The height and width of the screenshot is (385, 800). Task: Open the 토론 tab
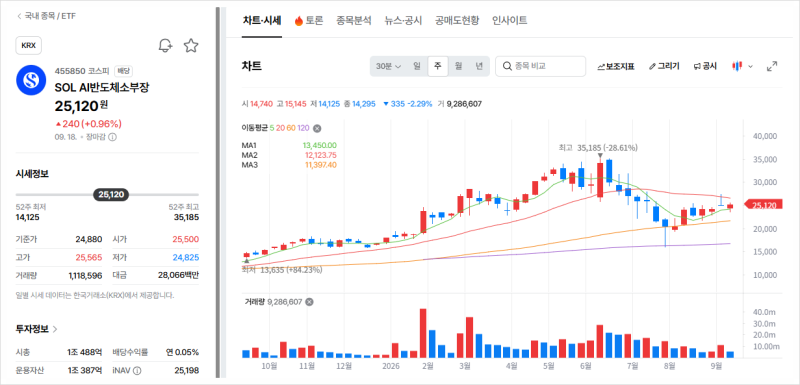click(x=309, y=21)
